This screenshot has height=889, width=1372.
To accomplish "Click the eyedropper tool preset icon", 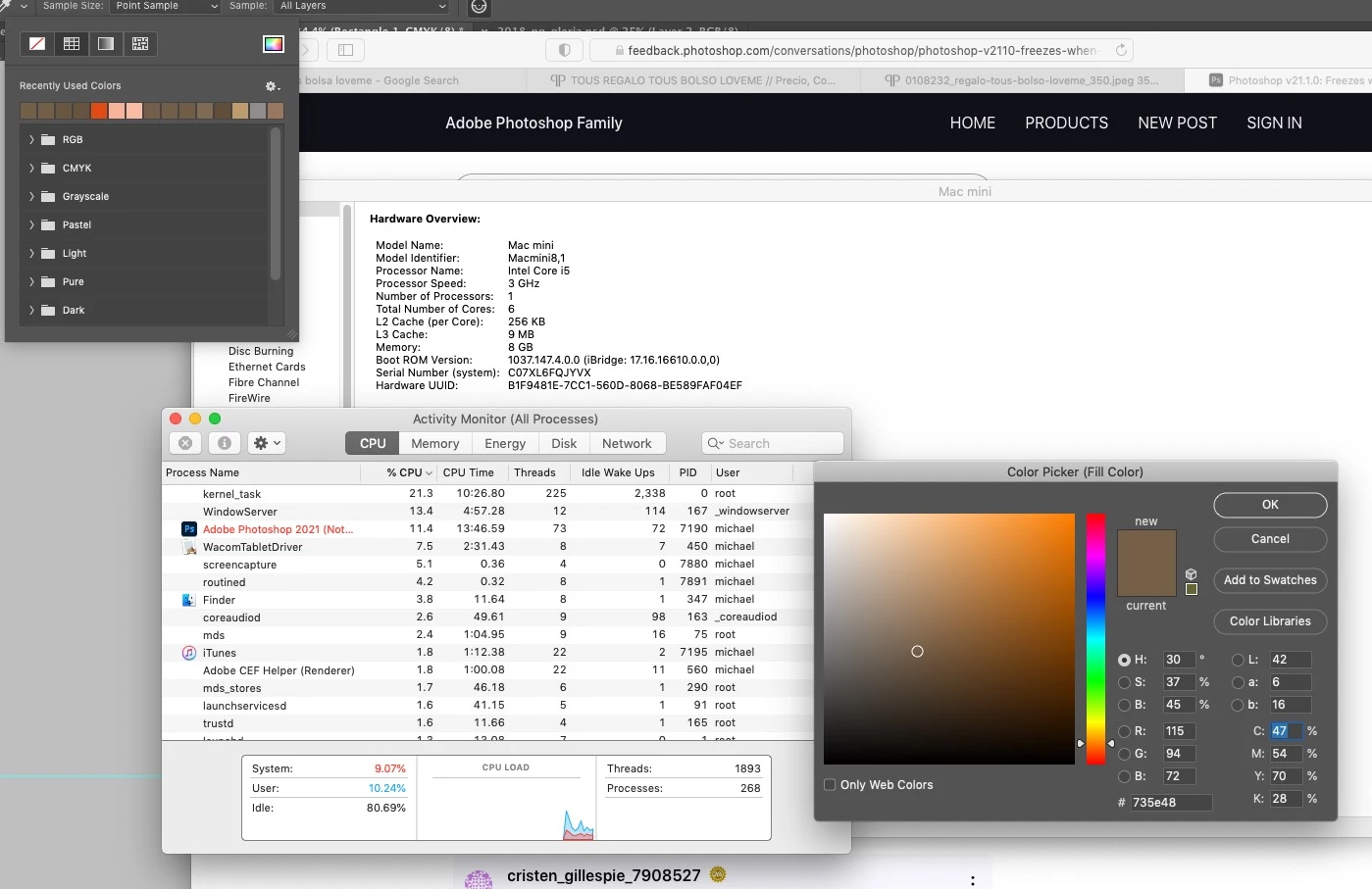I will 6,6.
